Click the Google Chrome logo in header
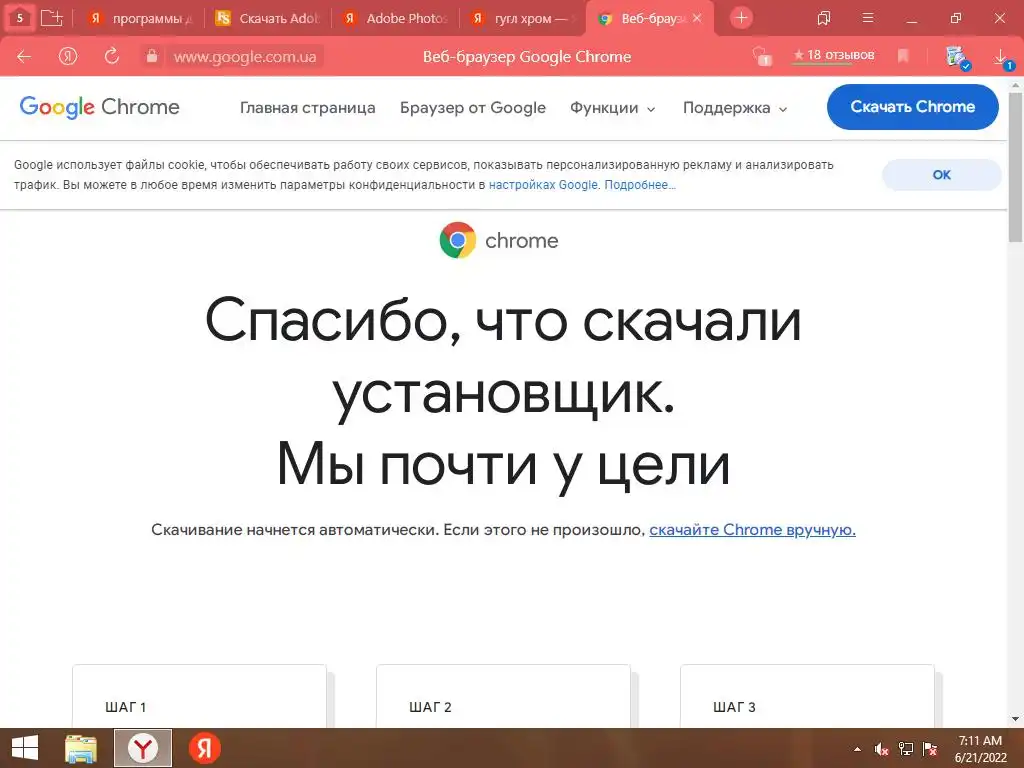Screen dimensions: 1024x768 (x=99, y=107)
